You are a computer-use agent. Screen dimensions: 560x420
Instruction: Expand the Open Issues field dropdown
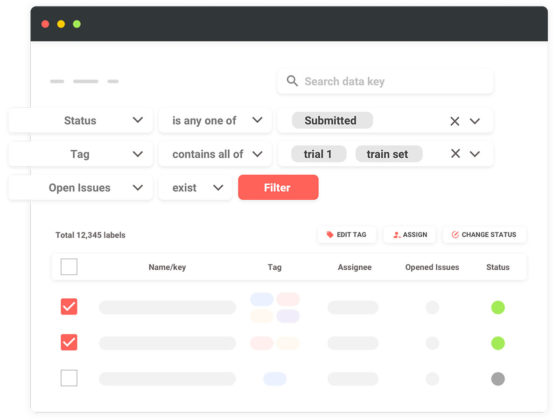81,188
